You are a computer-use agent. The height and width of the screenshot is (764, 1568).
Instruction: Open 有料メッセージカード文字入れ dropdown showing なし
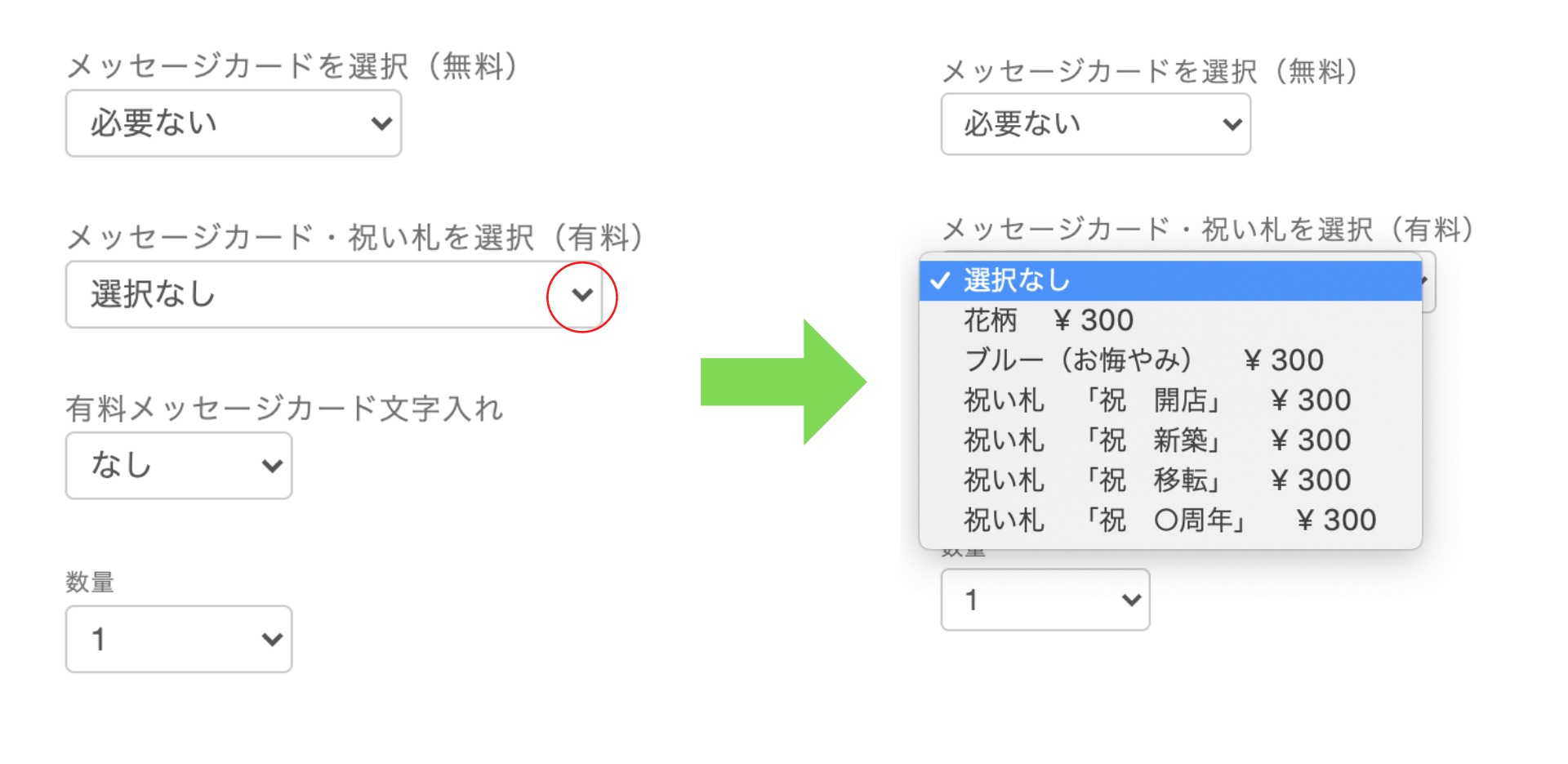(178, 466)
